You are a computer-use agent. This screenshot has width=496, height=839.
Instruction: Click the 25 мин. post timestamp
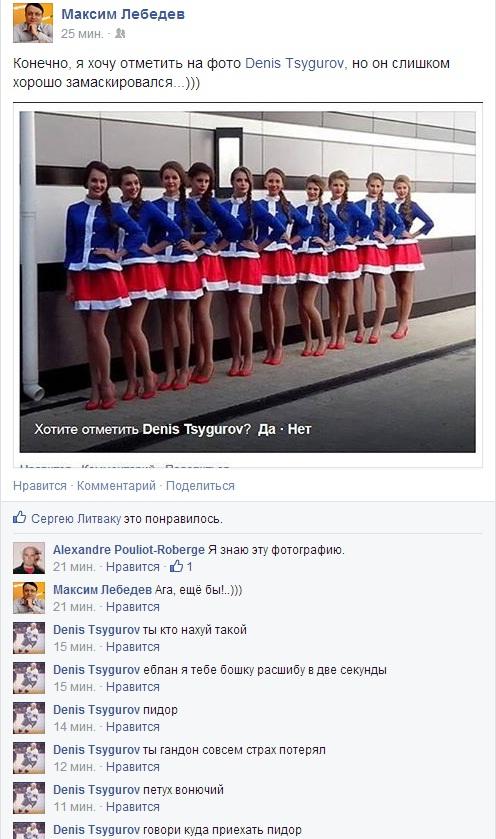click(82, 34)
